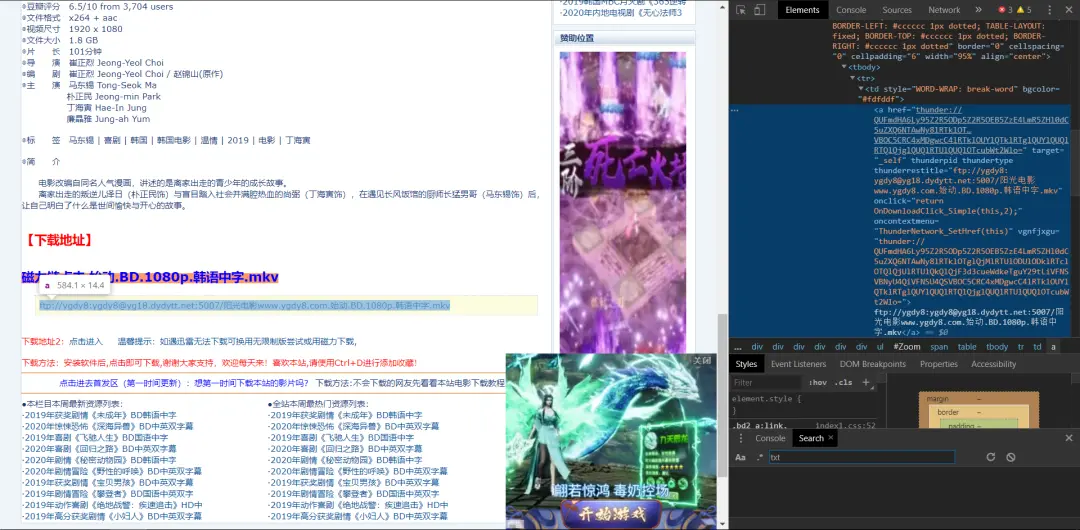Select the table breadcrumb item
Image resolution: width=1080 pixels, height=530 pixels.
[x=967, y=347]
